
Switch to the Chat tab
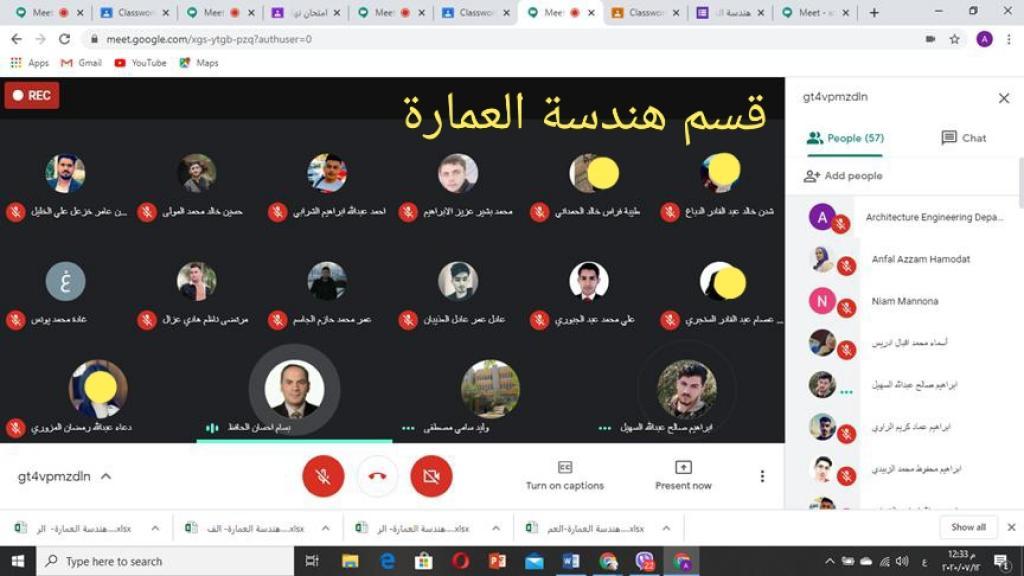pos(964,138)
